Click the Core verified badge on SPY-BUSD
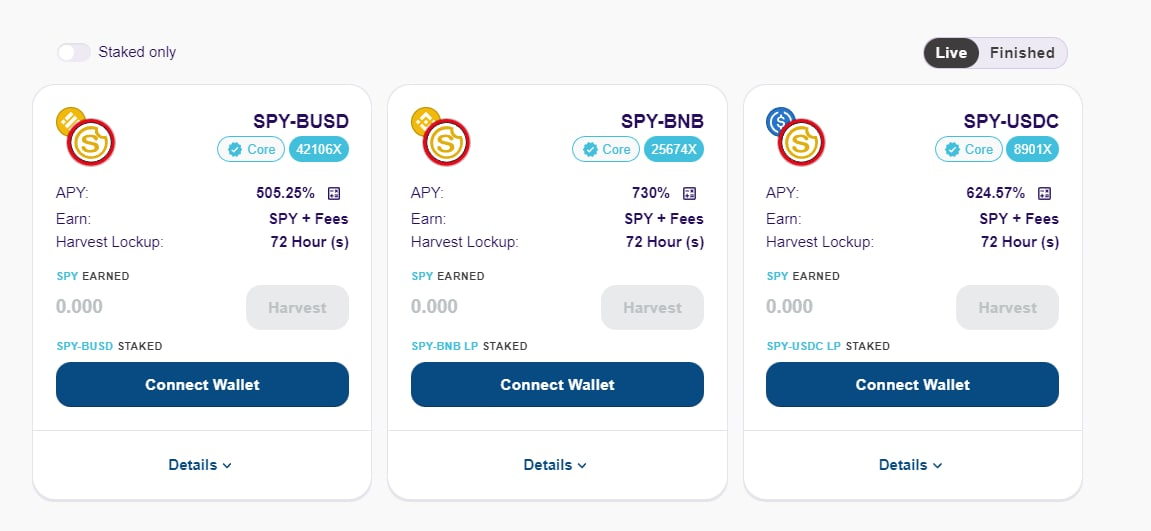This screenshot has width=1151, height=531. [250, 149]
